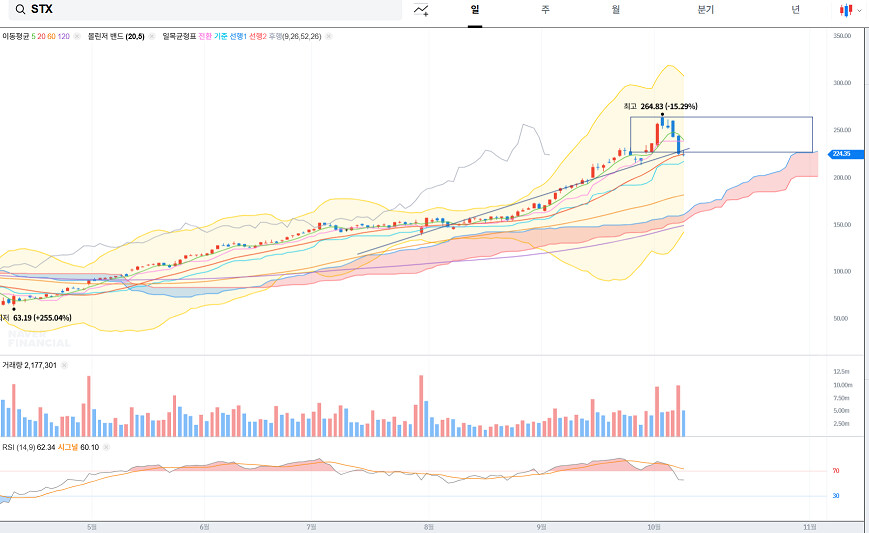Click the 2.50m volume axis label

[x=841, y=424]
